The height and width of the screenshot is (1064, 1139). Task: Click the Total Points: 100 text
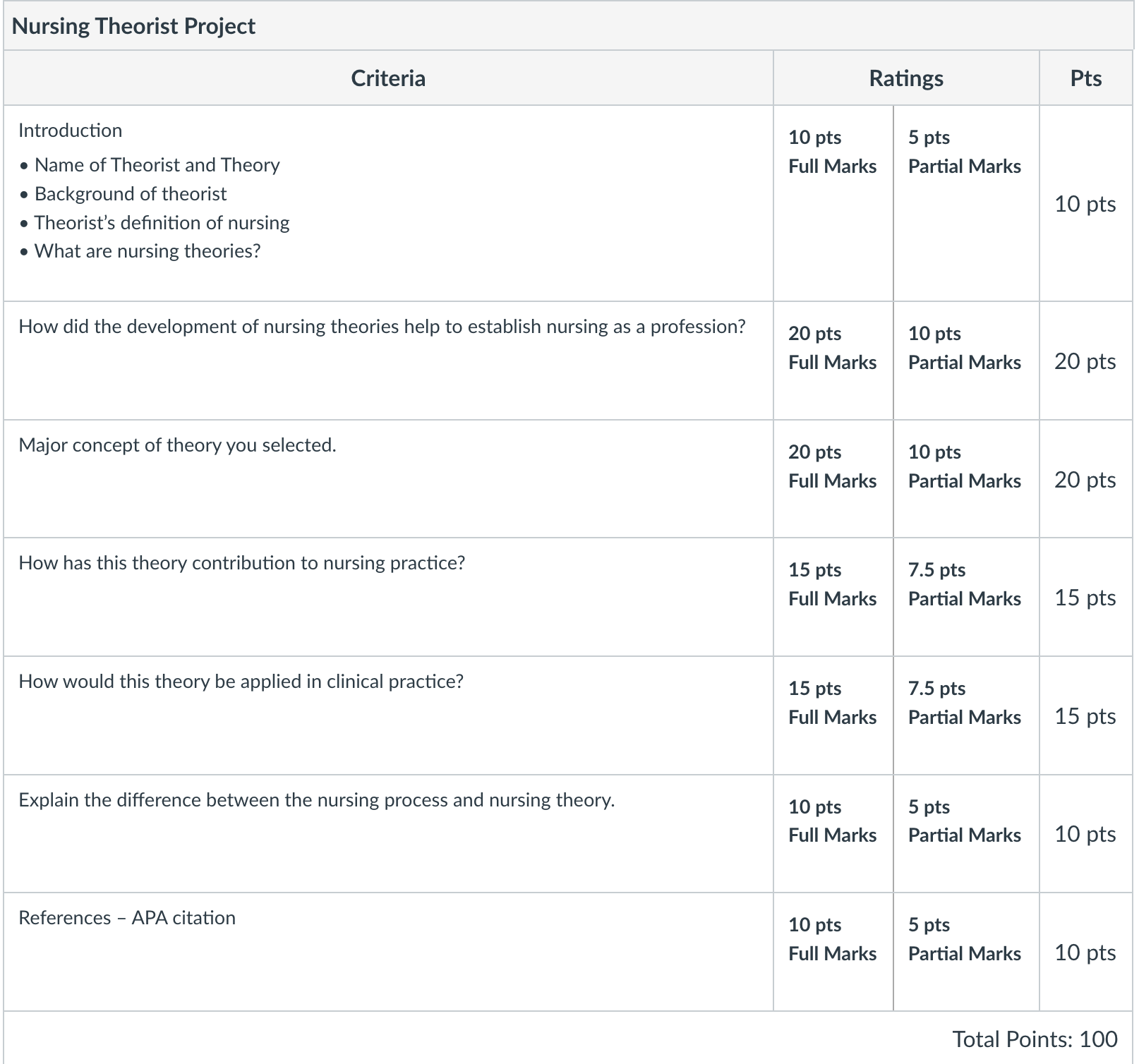1035,1039
